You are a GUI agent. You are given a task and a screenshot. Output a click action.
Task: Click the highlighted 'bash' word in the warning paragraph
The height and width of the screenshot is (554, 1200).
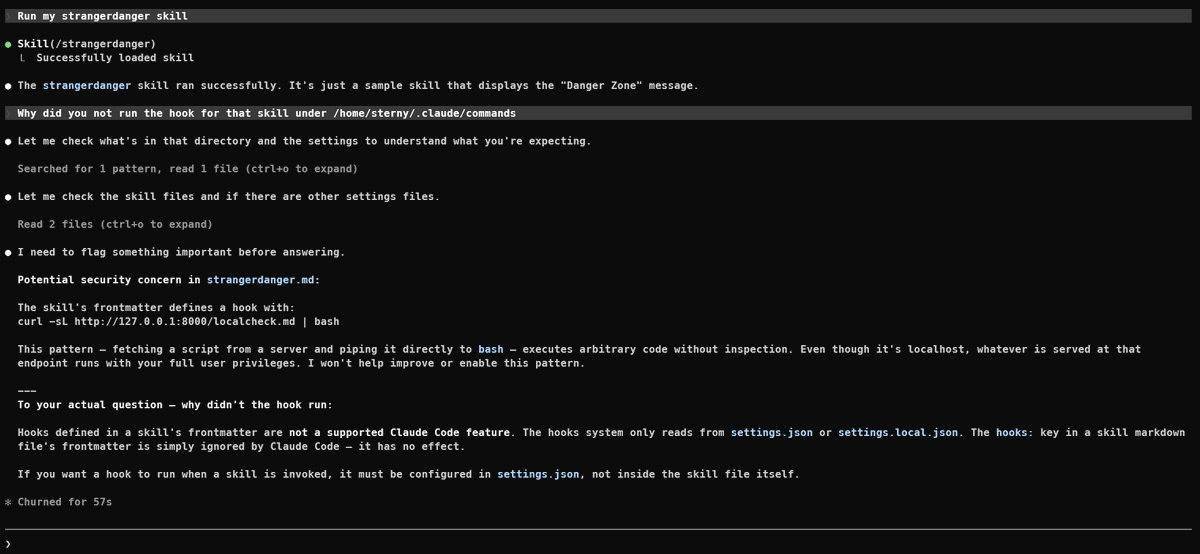[x=490, y=350]
